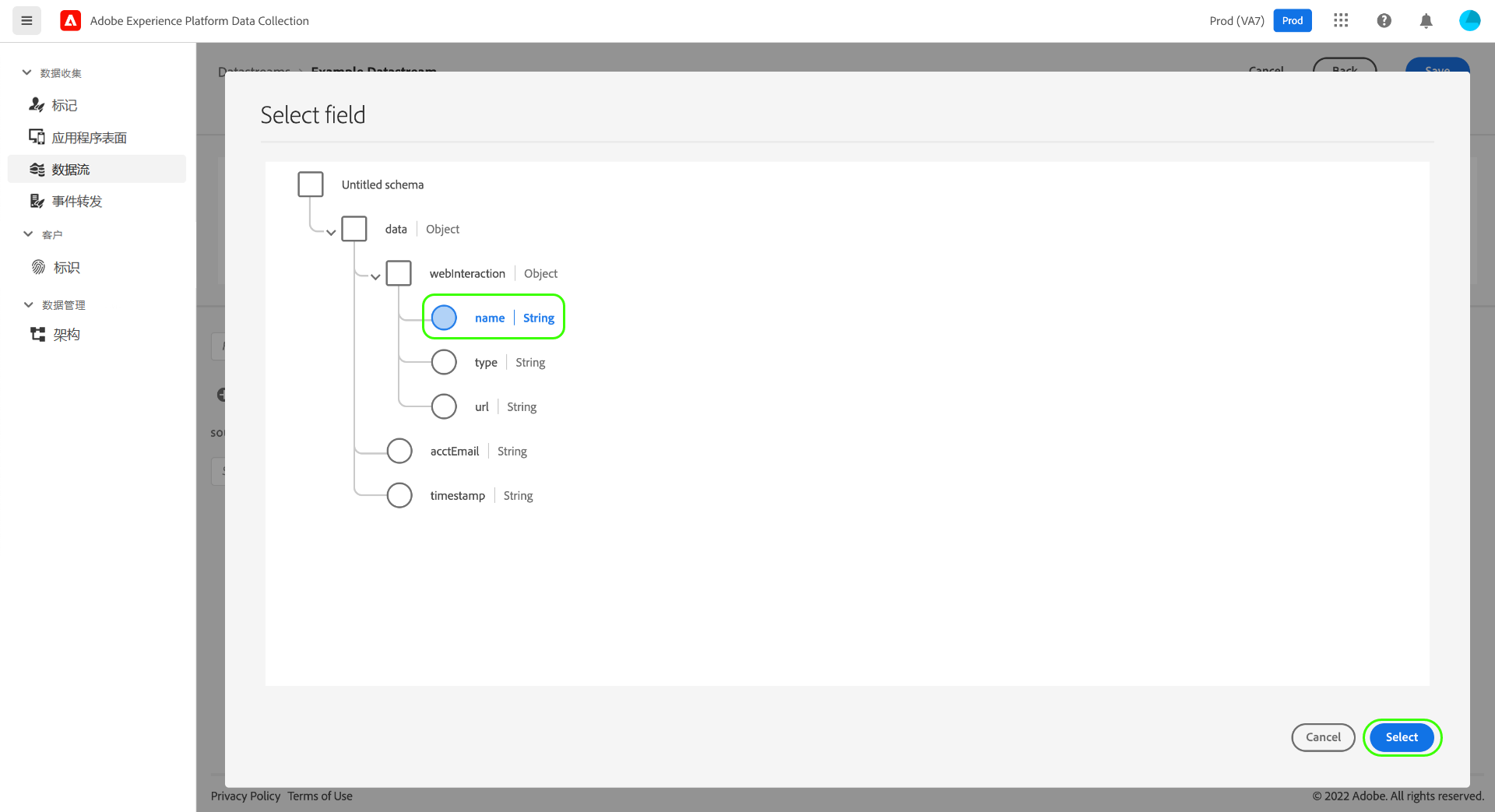
Task: Click the 'url' field label
Action: coord(482,406)
